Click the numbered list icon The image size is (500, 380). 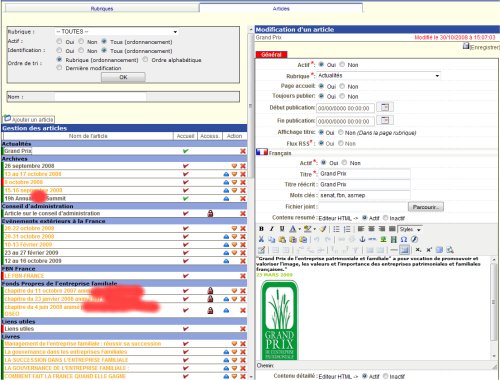(347, 229)
